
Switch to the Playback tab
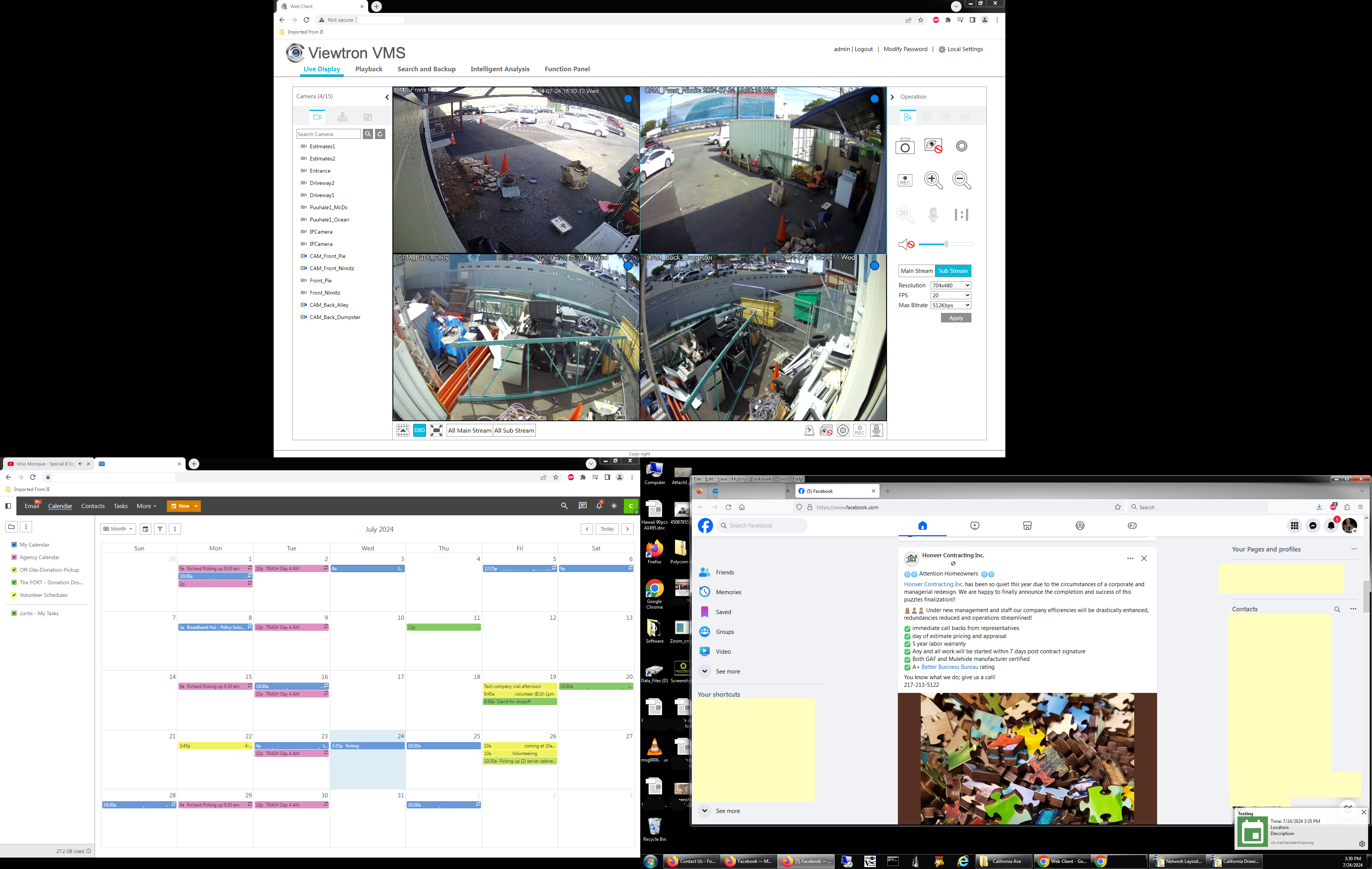point(369,69)
